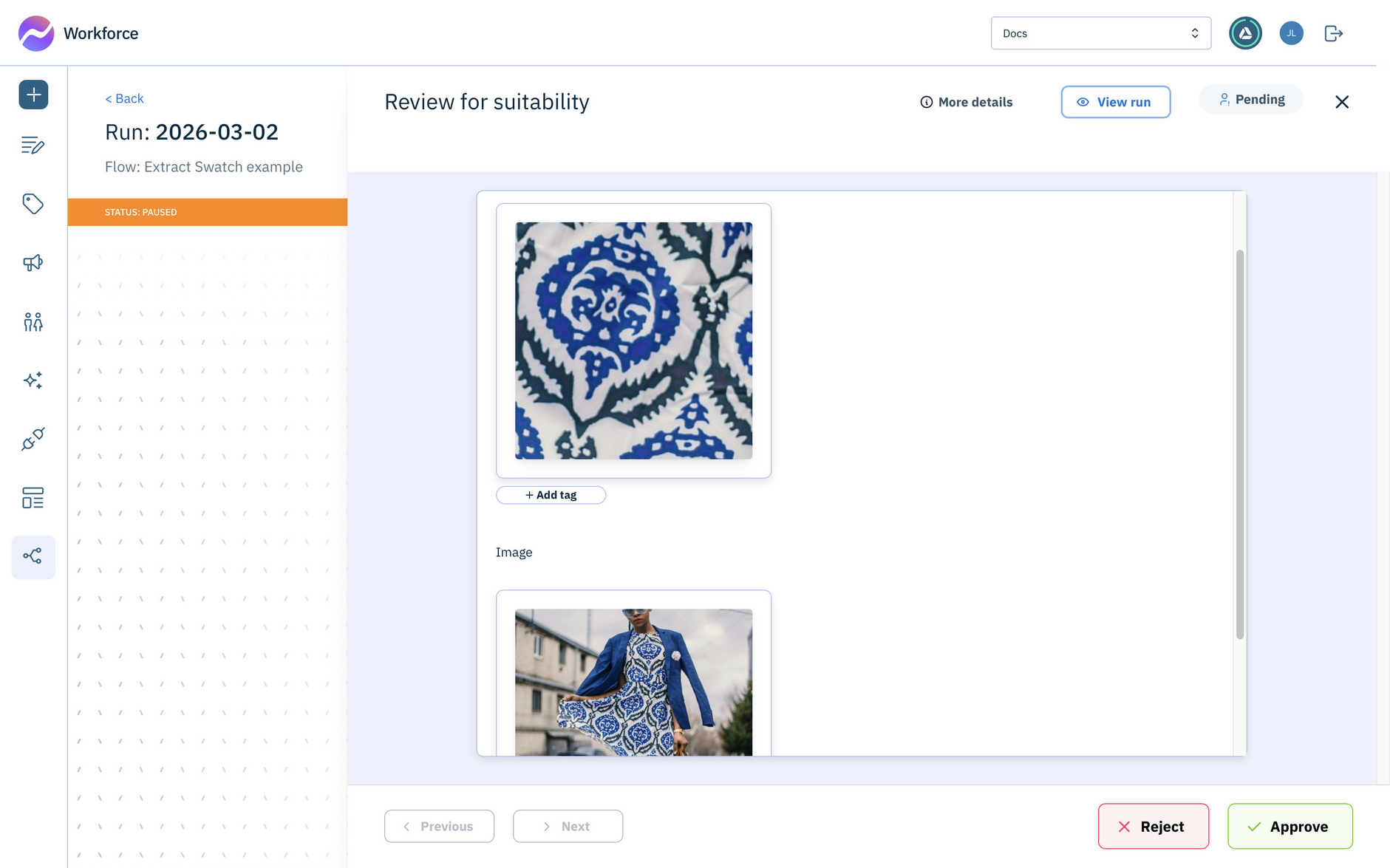Add a tag to the swatch image
Screen dimensions: 1390x868
(551, 495)
